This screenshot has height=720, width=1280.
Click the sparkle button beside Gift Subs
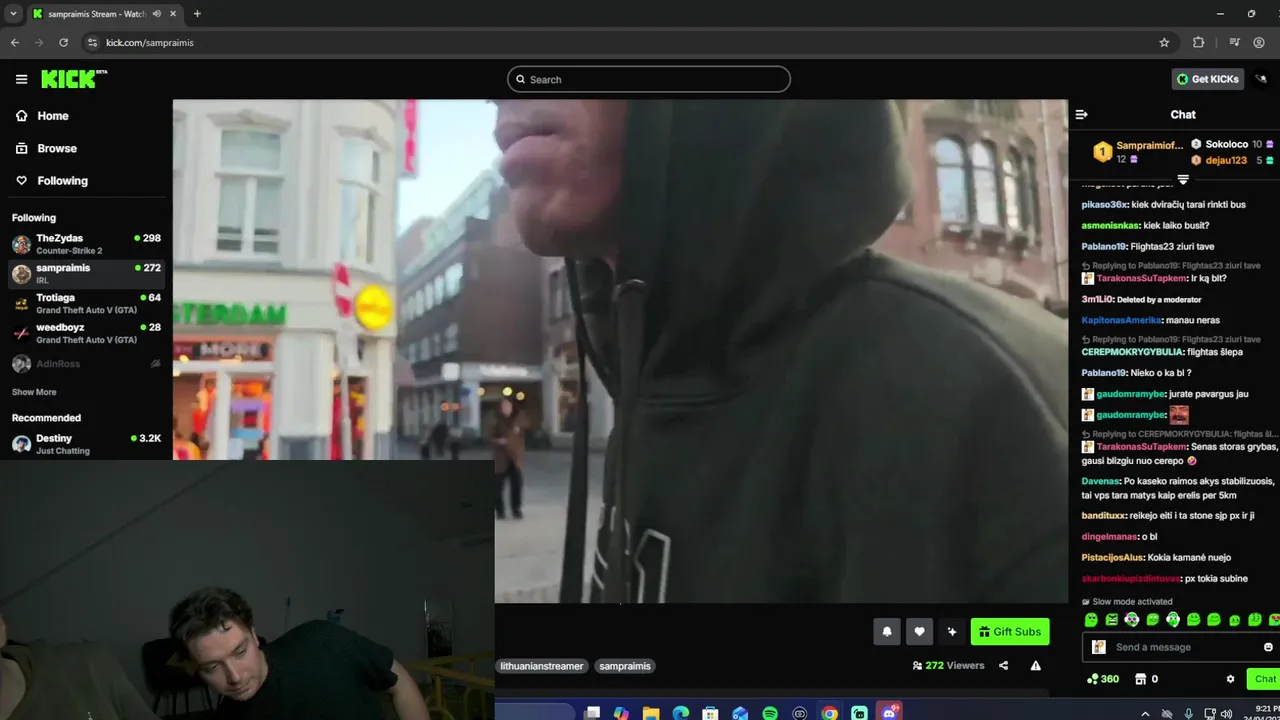951,632
